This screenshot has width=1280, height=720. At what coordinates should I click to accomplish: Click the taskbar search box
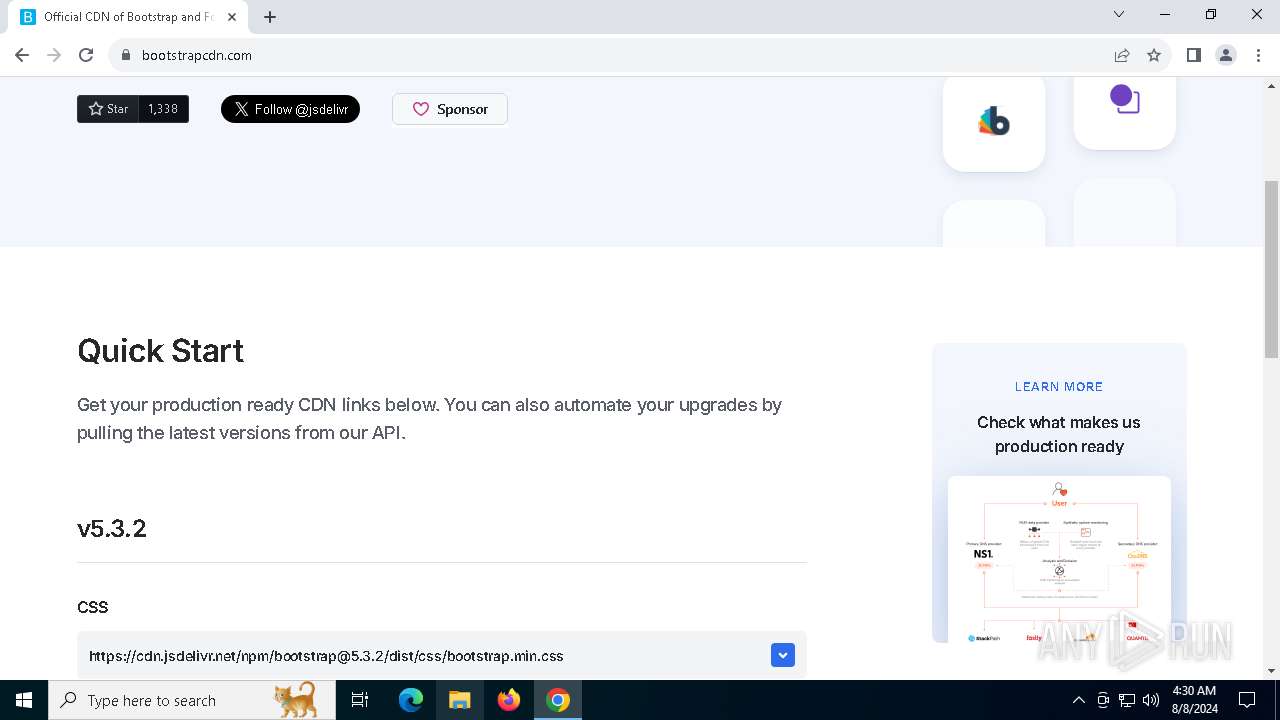192,700
